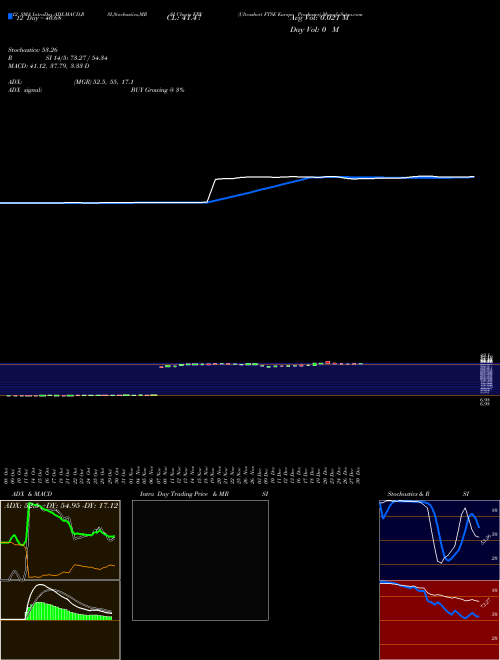Open the ADX line chart thumbnail

point(60,540)
